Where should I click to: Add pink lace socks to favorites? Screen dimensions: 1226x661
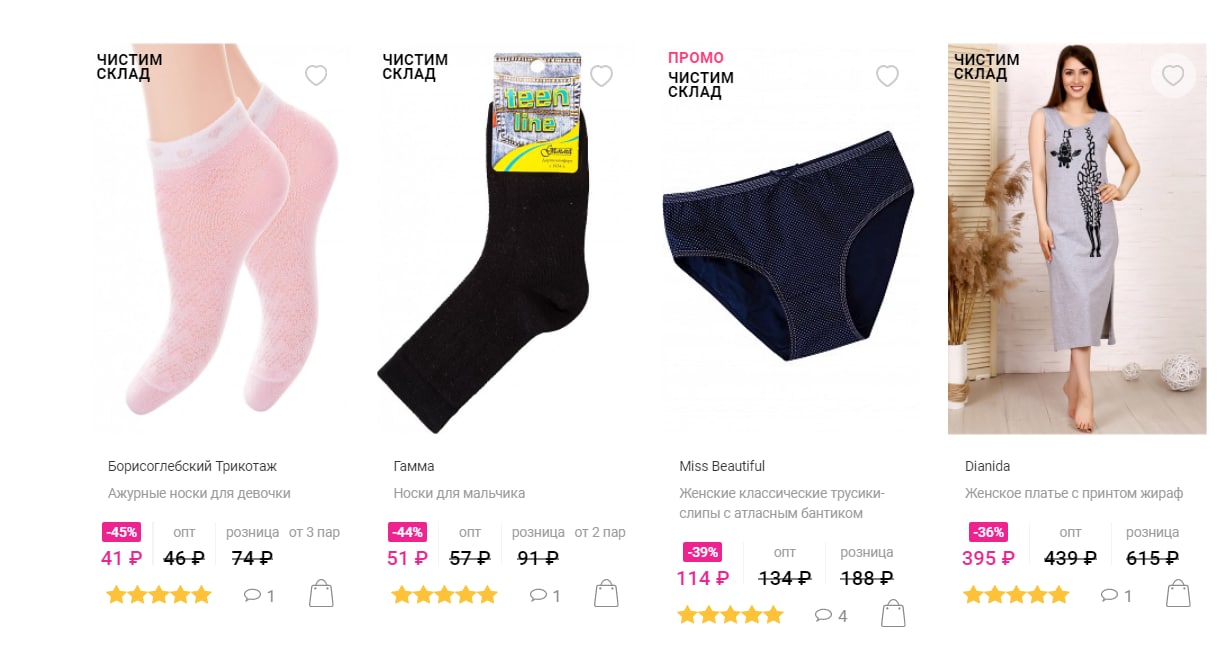pyautogui.click(x=316, y=76)
